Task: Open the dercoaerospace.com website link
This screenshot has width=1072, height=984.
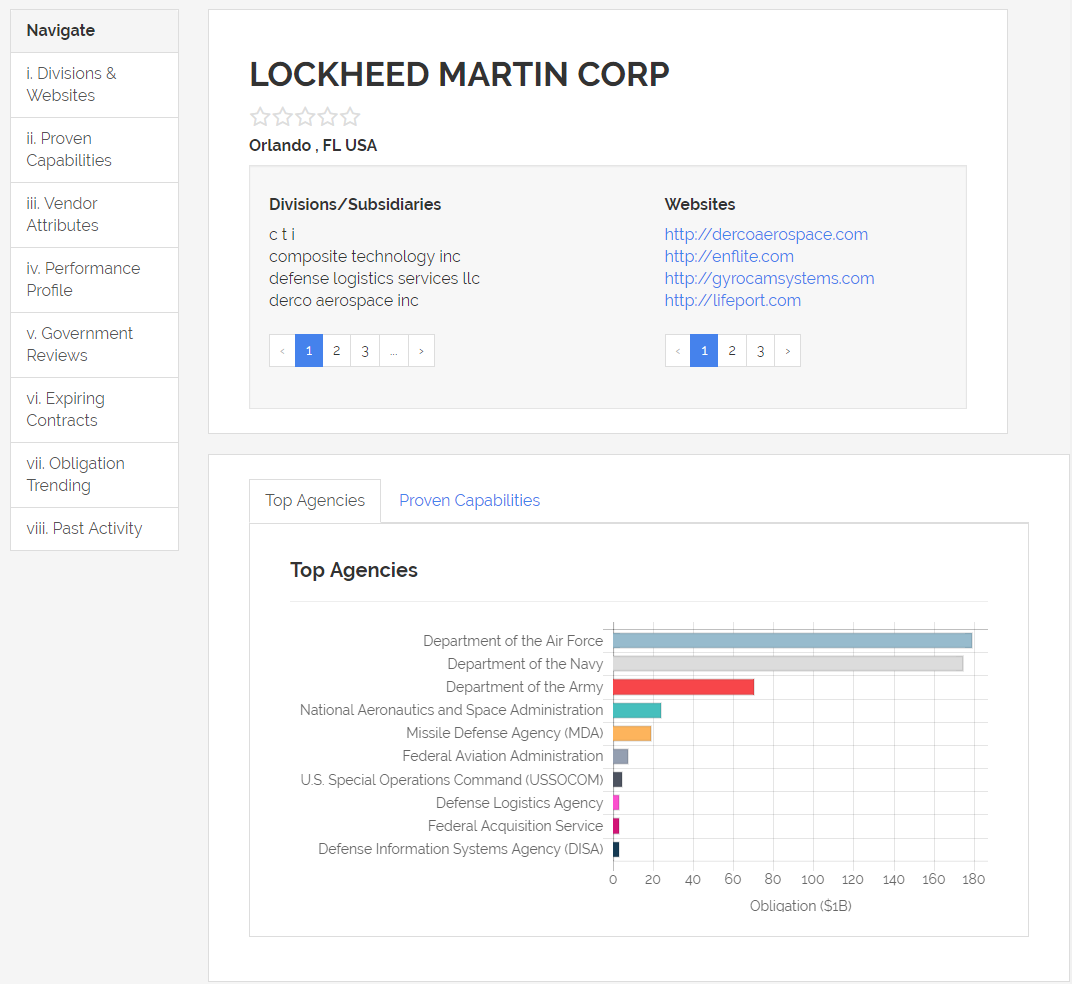Action: (x=766, y=235)
